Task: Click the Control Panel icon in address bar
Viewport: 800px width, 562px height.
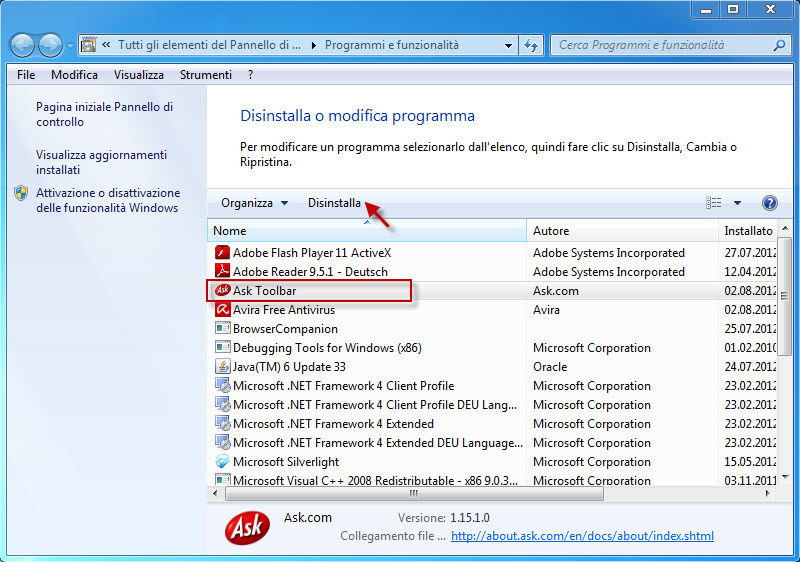Action: tap(89, 45)
